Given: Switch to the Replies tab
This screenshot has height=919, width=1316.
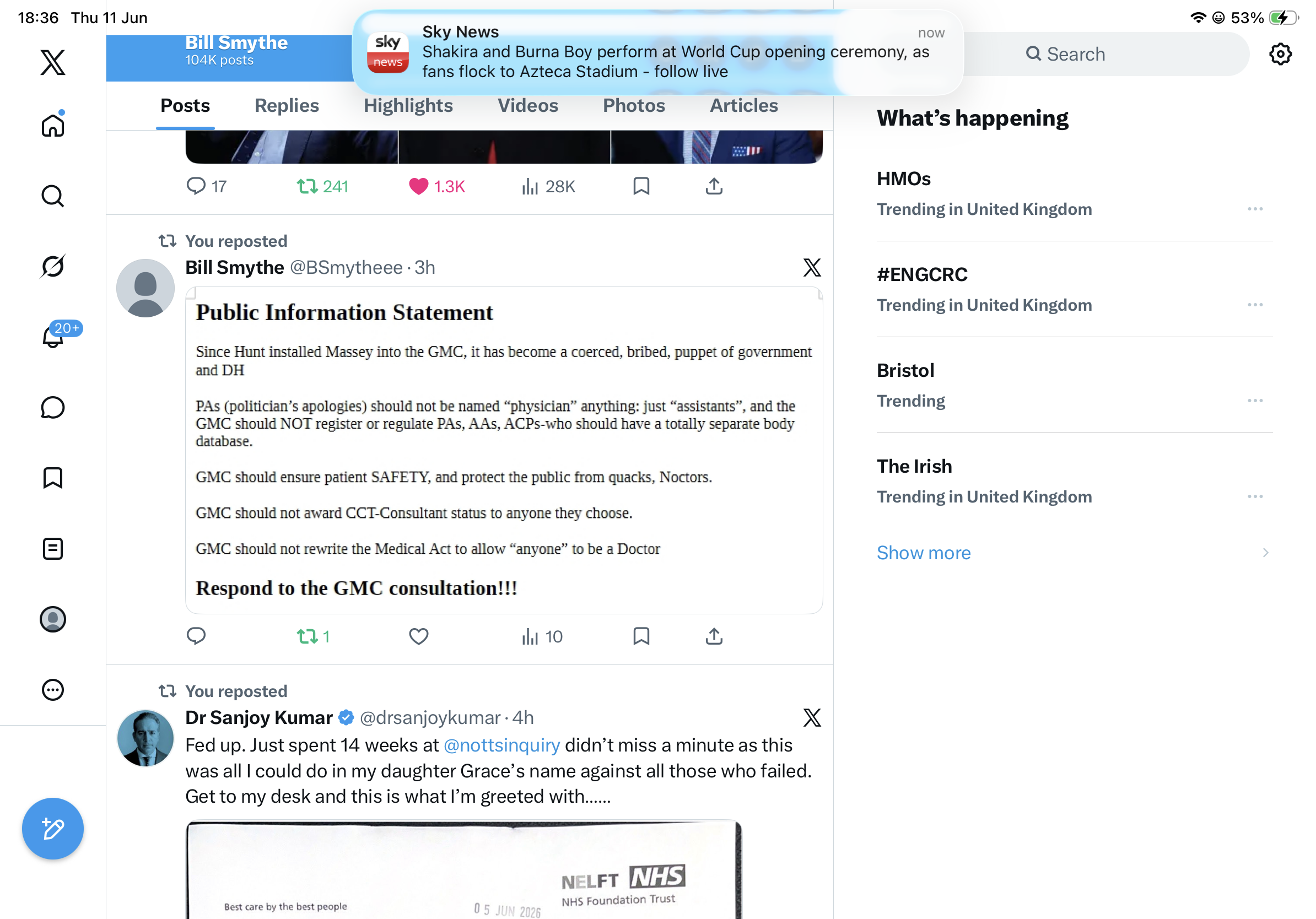Looking at the screenshot, I should [287, 105].
